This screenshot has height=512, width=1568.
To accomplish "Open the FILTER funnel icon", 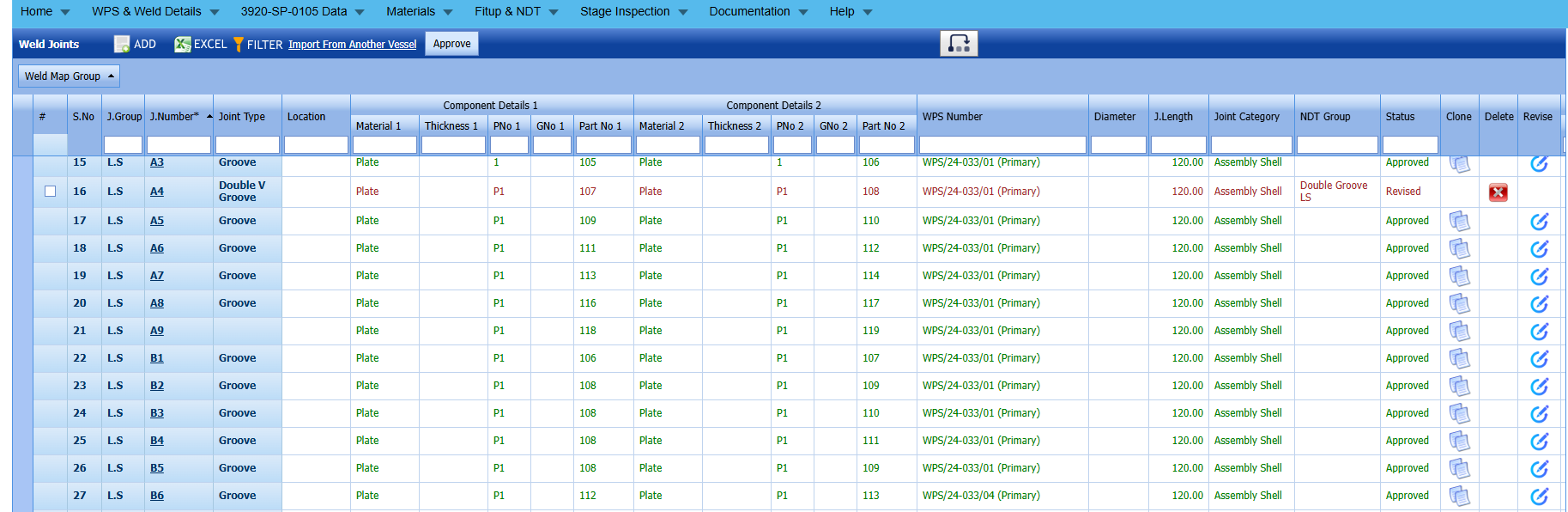I will coord(239,45).
